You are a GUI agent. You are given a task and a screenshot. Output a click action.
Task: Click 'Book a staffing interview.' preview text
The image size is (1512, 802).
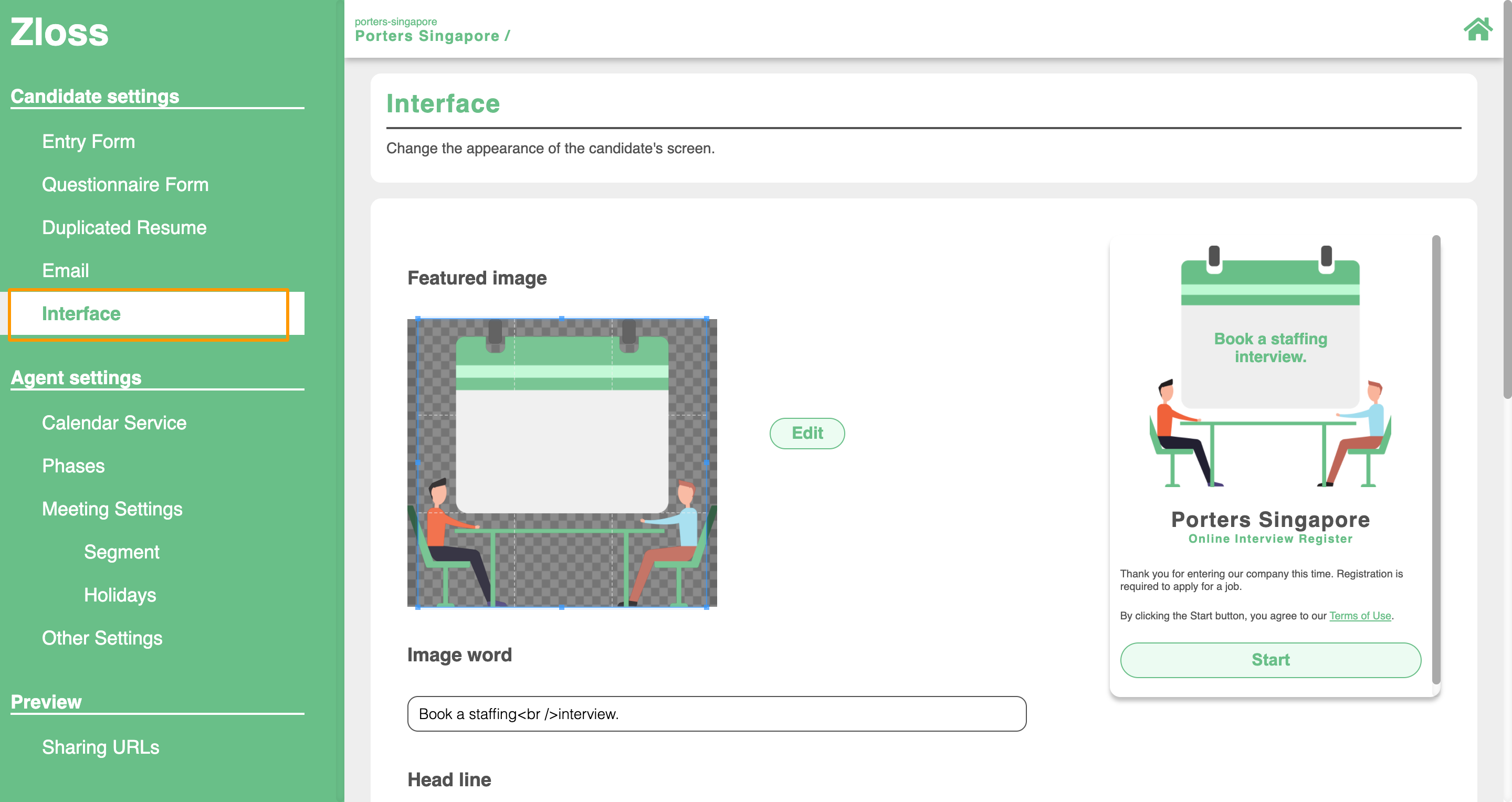(x=1270, y=348)
